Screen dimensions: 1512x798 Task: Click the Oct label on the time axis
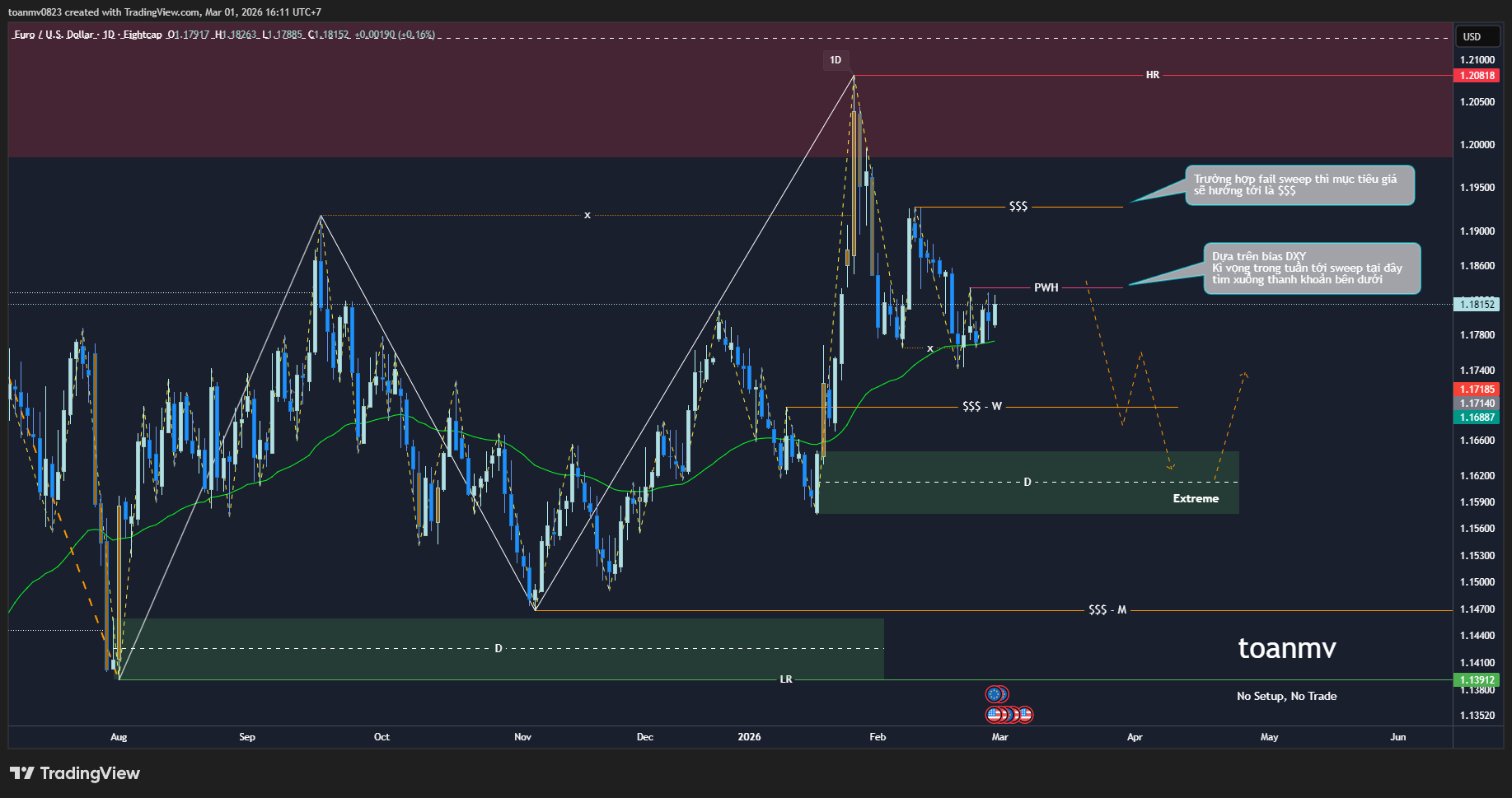[x=382, y=737]
